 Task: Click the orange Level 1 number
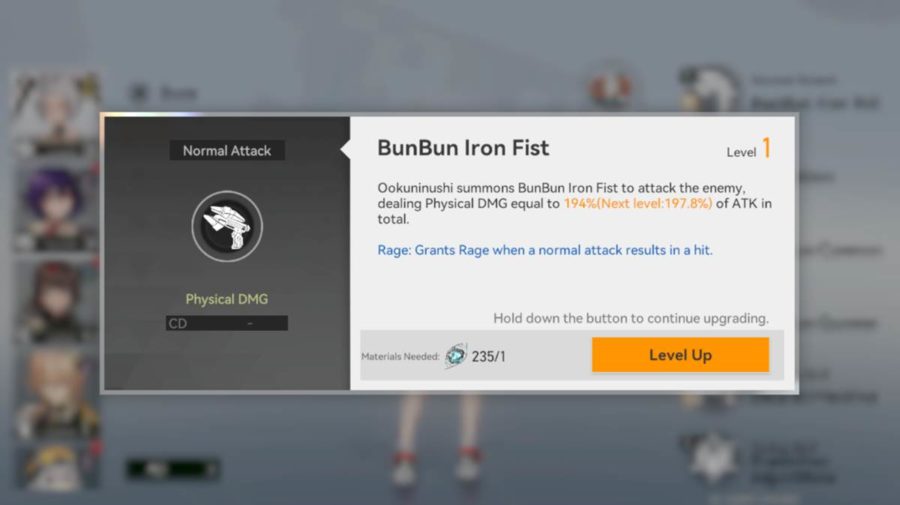click(766, 148)
